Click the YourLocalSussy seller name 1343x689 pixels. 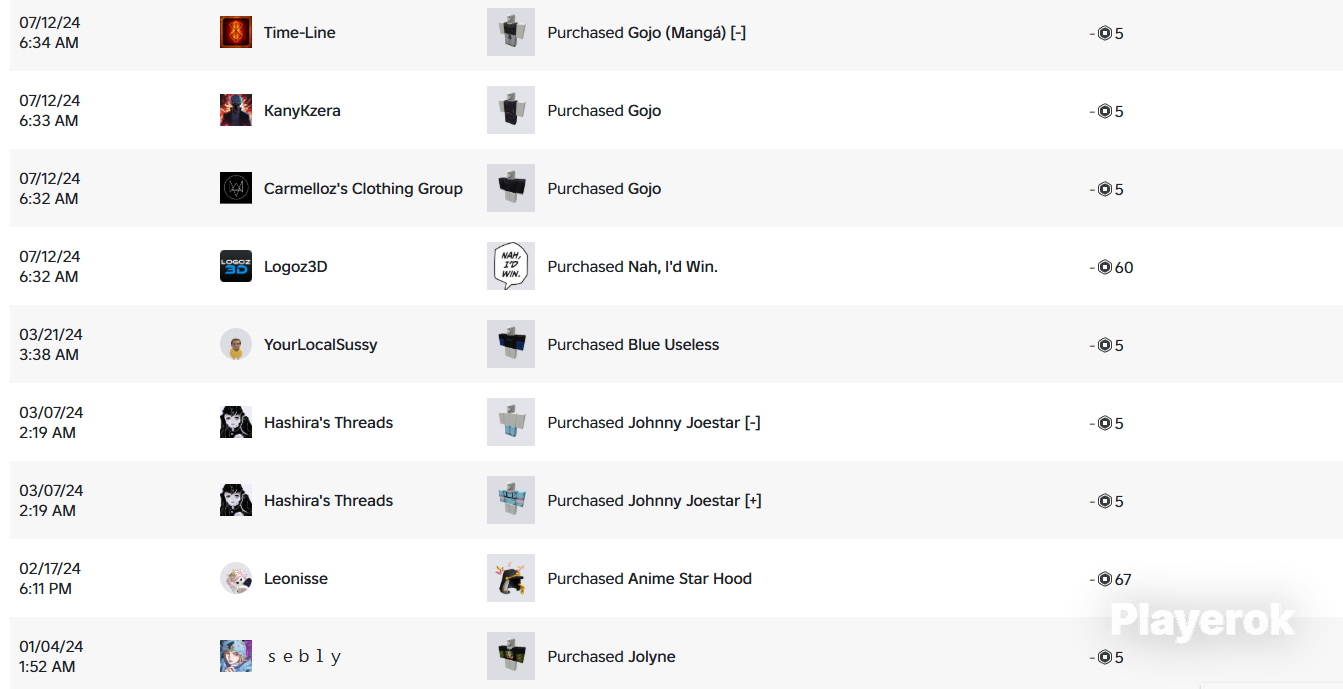click(321, 344)
